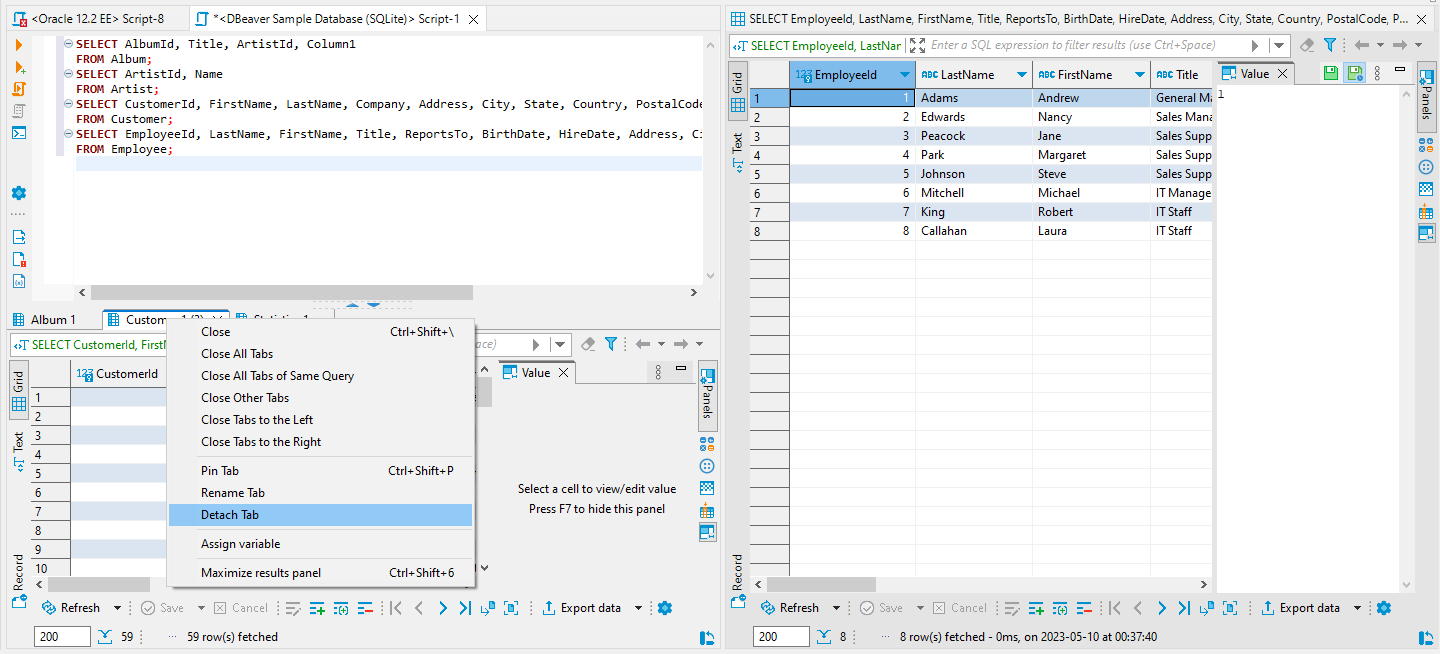
Task: Add new row in left results toolbar
Action: [x=317, y=608]
